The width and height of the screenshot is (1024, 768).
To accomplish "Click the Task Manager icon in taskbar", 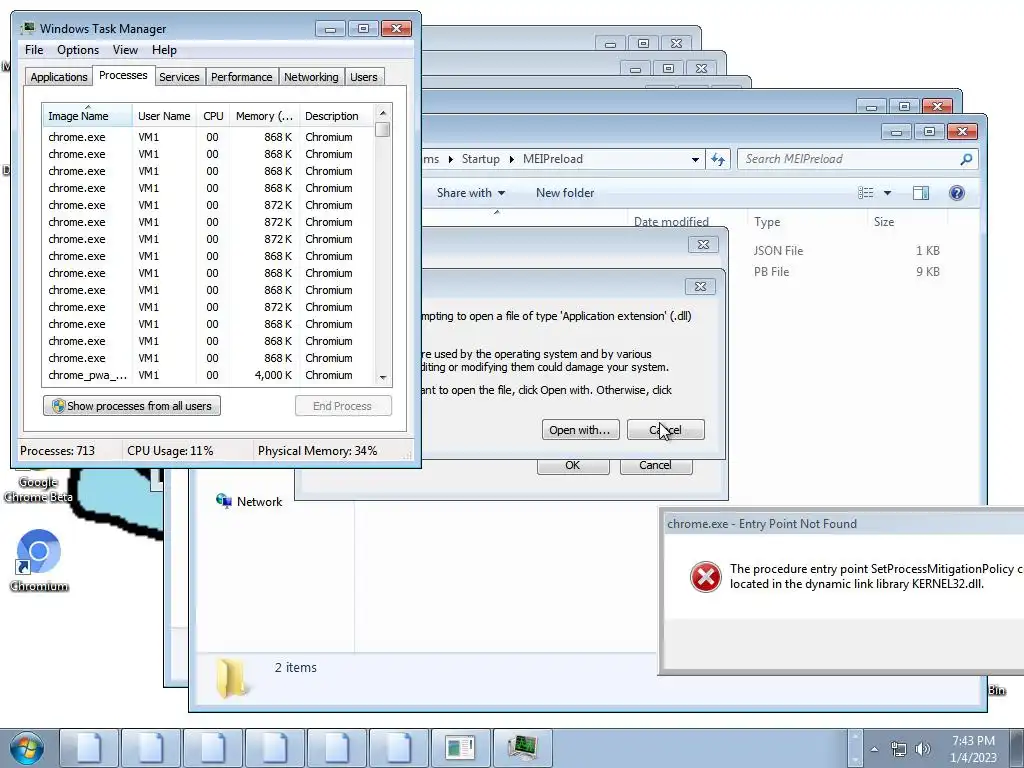I will pos(522,748).
